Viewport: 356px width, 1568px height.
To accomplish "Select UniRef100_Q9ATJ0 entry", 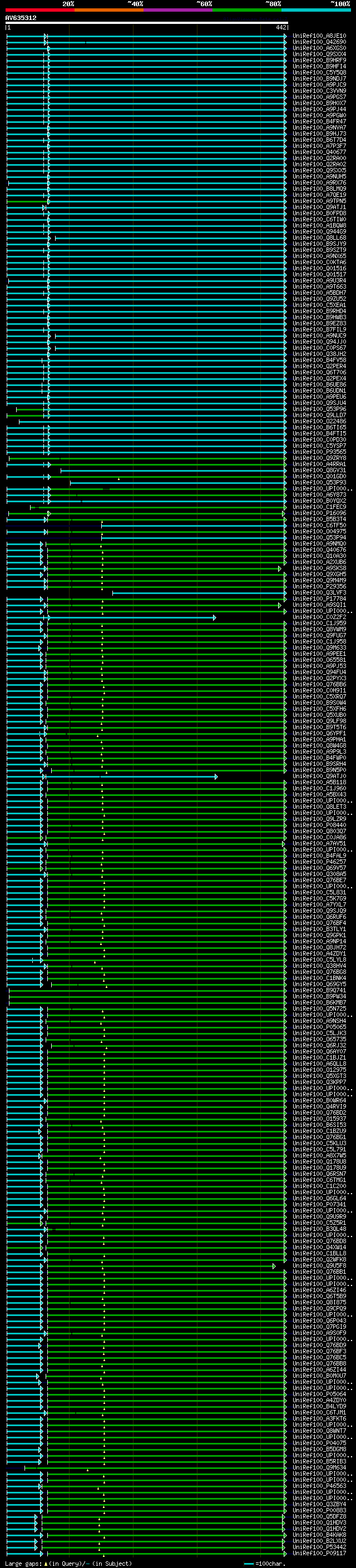I will click(319, 776).
